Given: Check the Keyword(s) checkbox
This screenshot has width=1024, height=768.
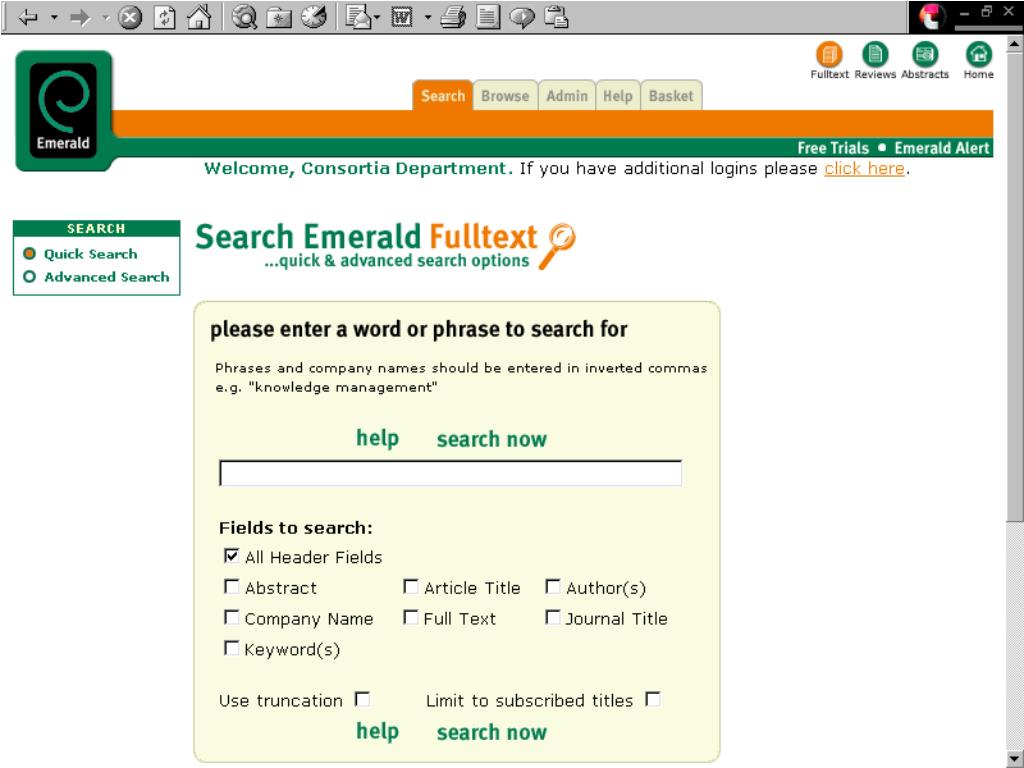Looking at the screenshot, I should [x=231, y=648].
